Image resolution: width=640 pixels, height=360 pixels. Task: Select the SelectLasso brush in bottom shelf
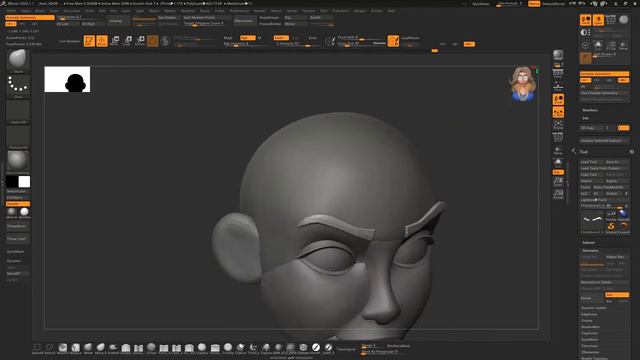pos(49,347)
